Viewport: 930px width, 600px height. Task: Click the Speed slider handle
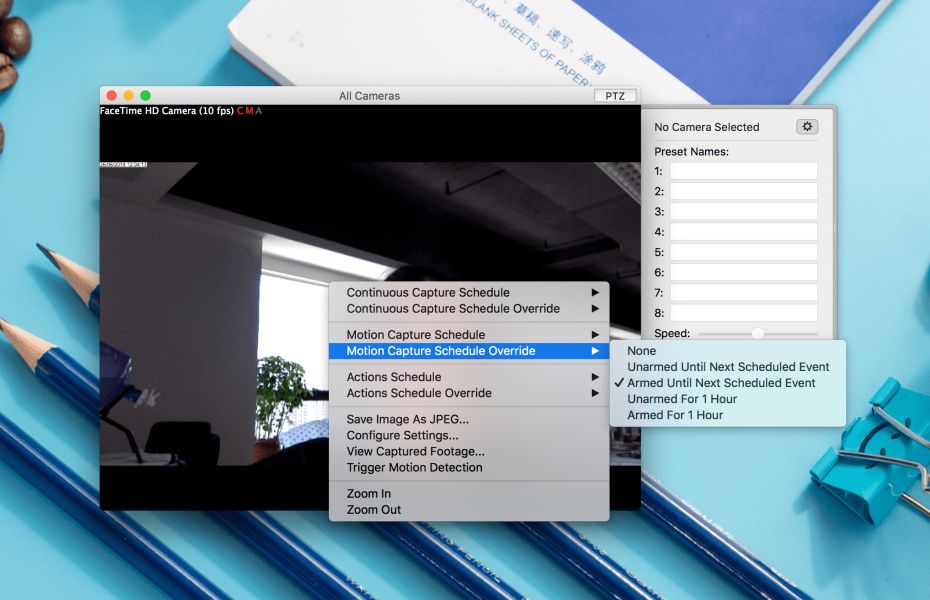(757, 334)
